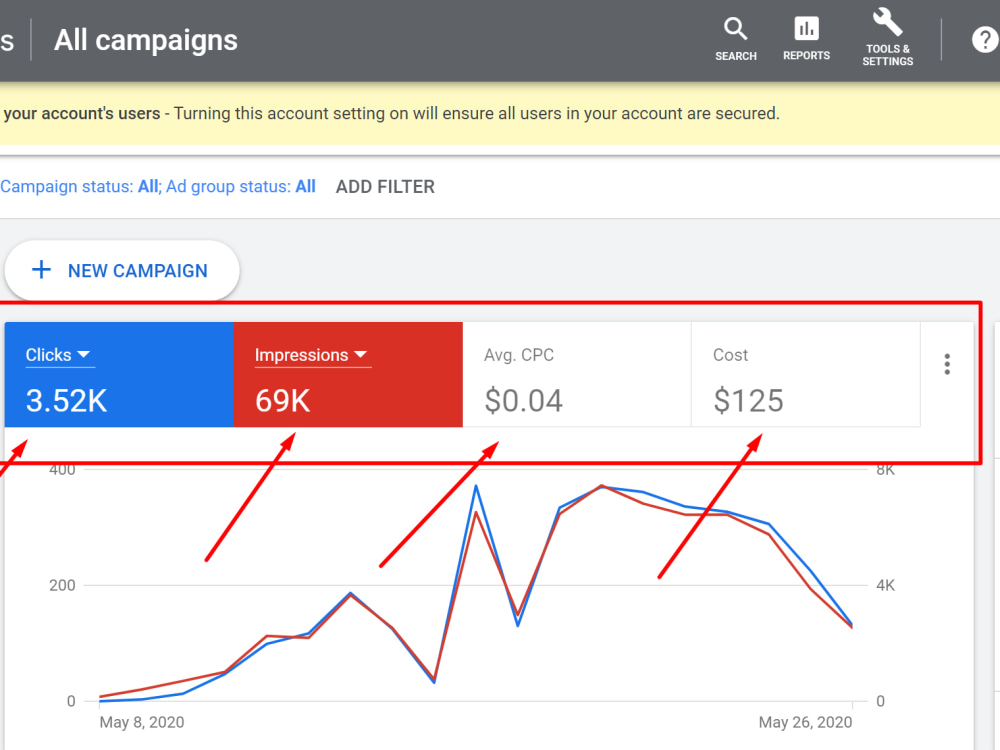The height and width of the screenshot is (750, 1000).
Task: Select the Avg. CPC metric card
Action: 577,374
